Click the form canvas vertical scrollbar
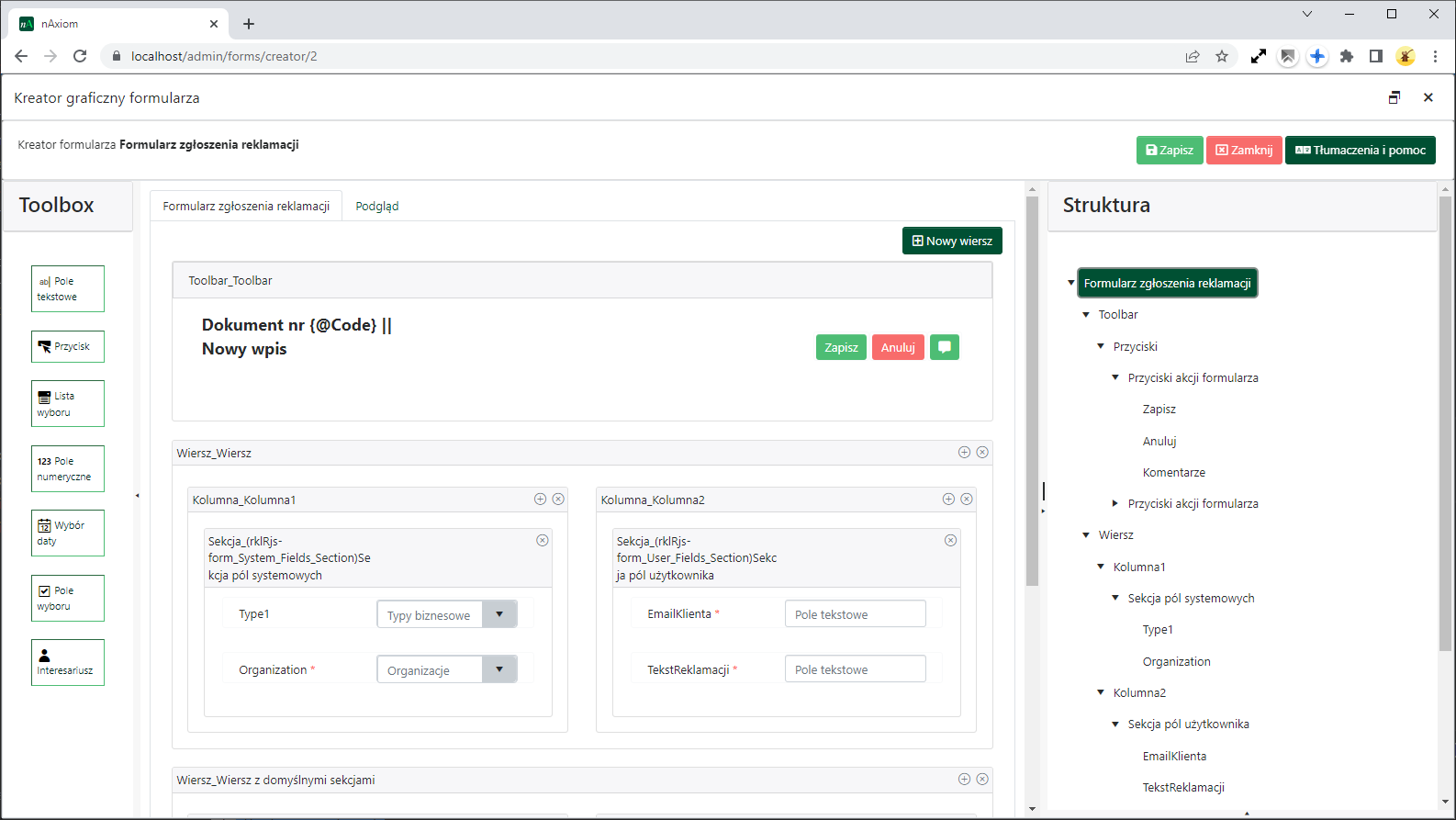This screenshot has height=820, width=1456. (x=1032, y=390)
